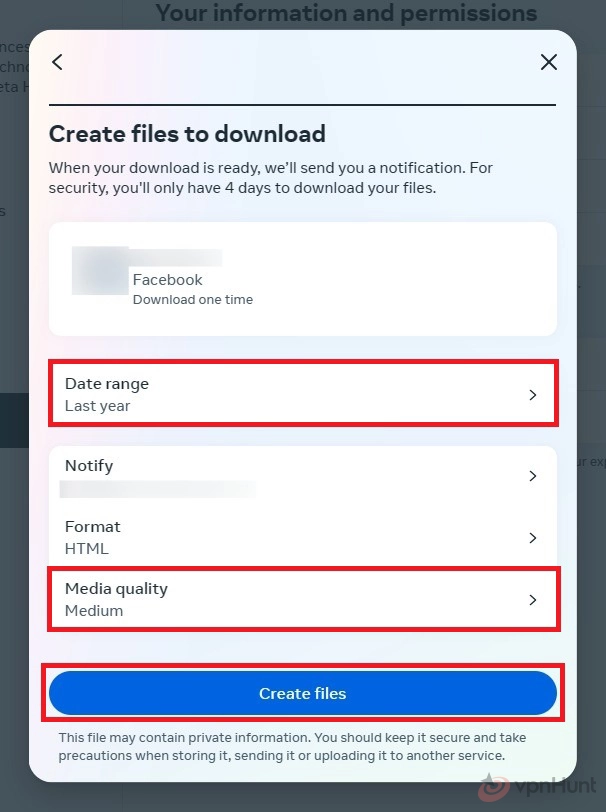Click the HTML format value

pos(86,549)
